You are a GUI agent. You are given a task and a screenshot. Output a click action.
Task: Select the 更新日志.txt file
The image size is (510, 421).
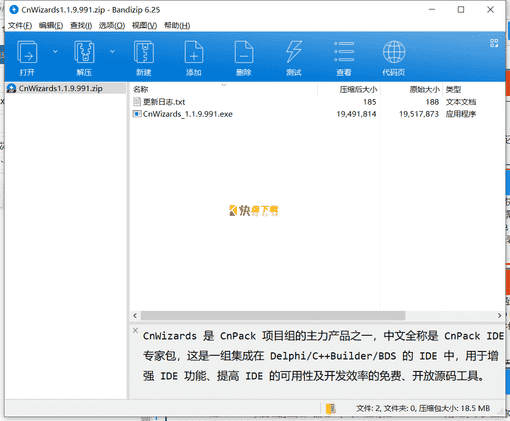coord(164,102)
